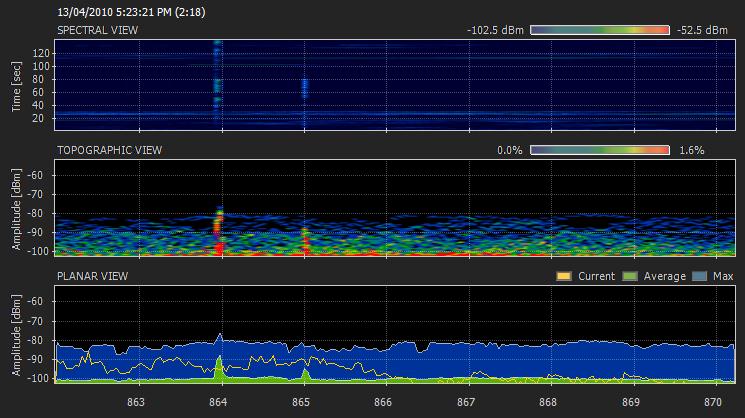745x418 pixels.
Task: Click the yellow Current legend swatch
Action: click(x=564, y=276)
